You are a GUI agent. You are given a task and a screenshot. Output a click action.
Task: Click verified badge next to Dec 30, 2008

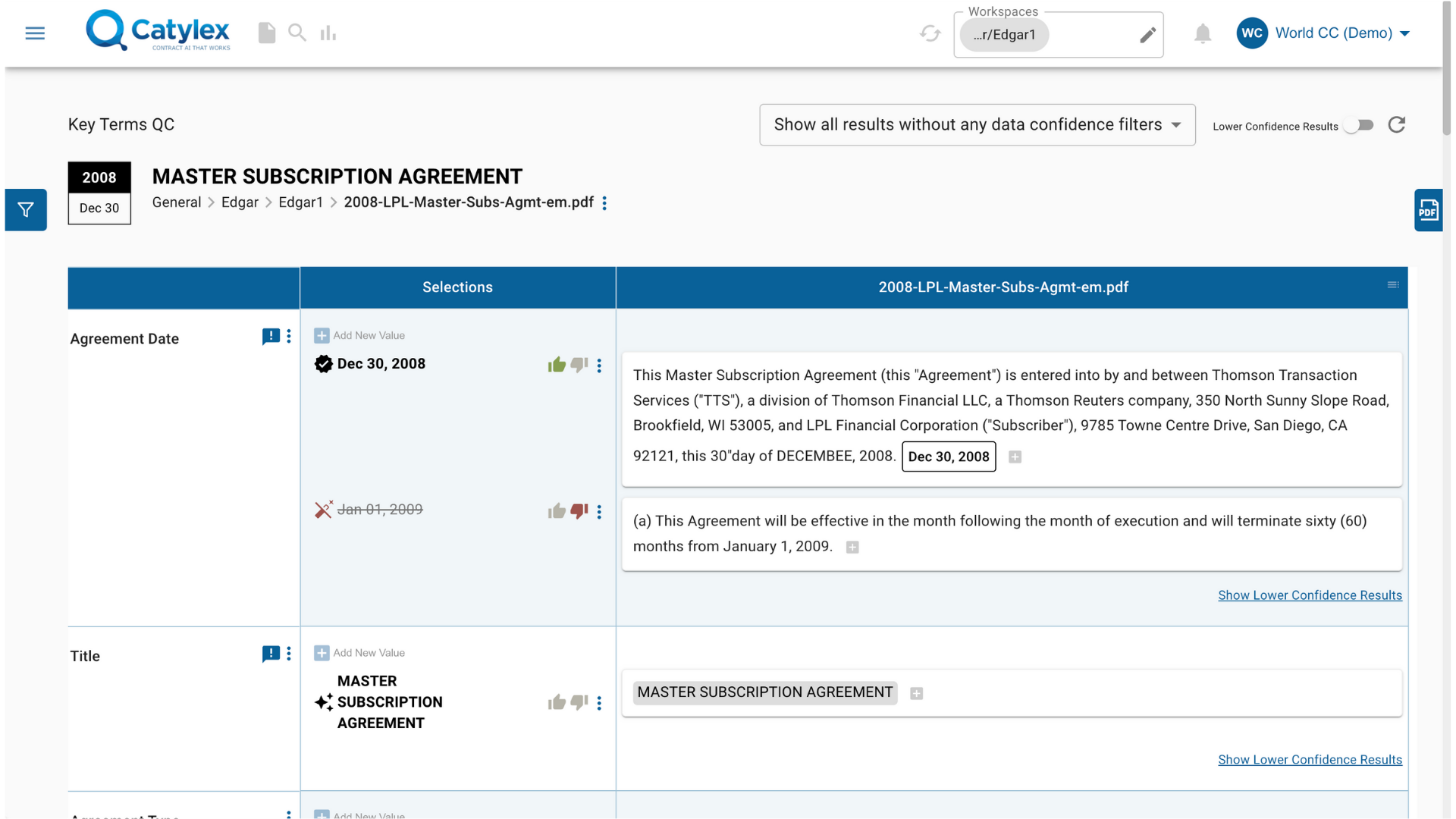[323, 364]
